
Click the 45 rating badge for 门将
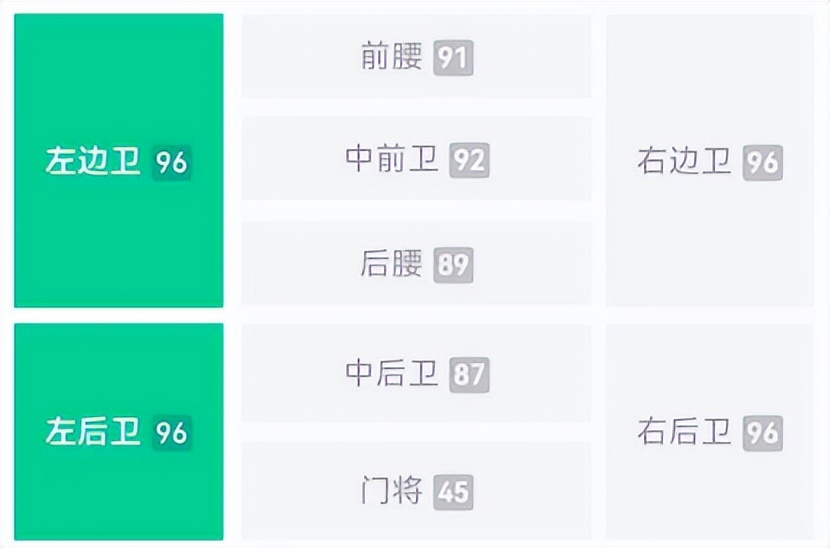(x=454, y=492)
